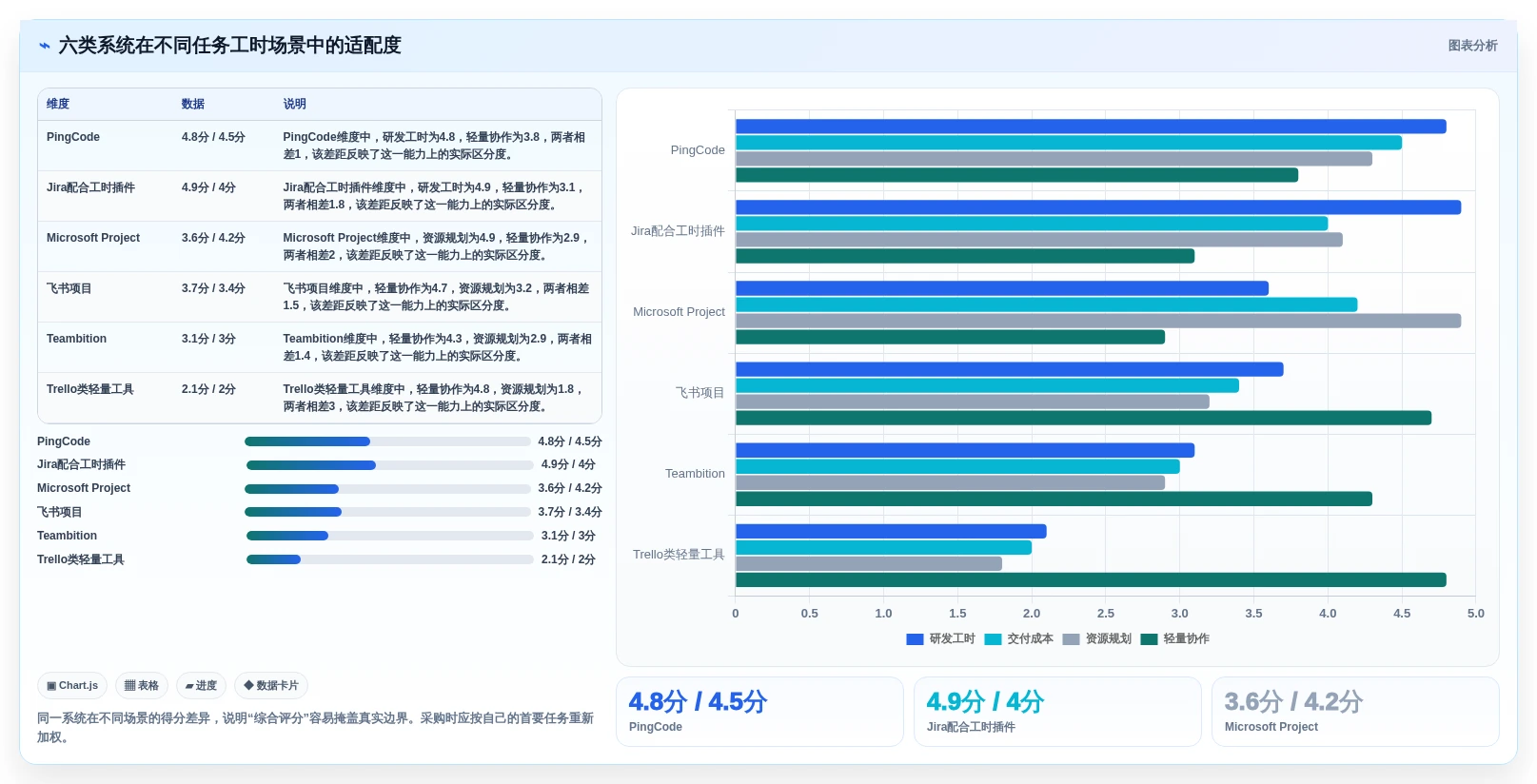Click the 说明 column header

pyautogui.click(x=294, y=104)
